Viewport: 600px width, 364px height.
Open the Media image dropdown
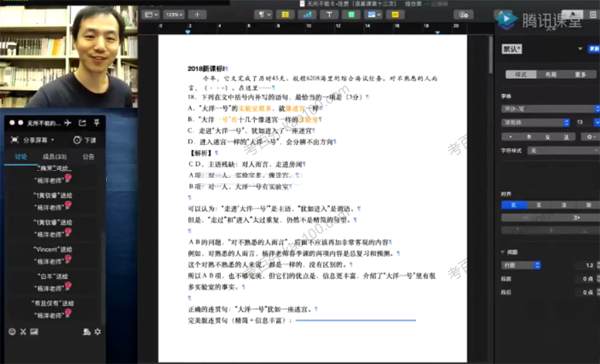(373, 15)
